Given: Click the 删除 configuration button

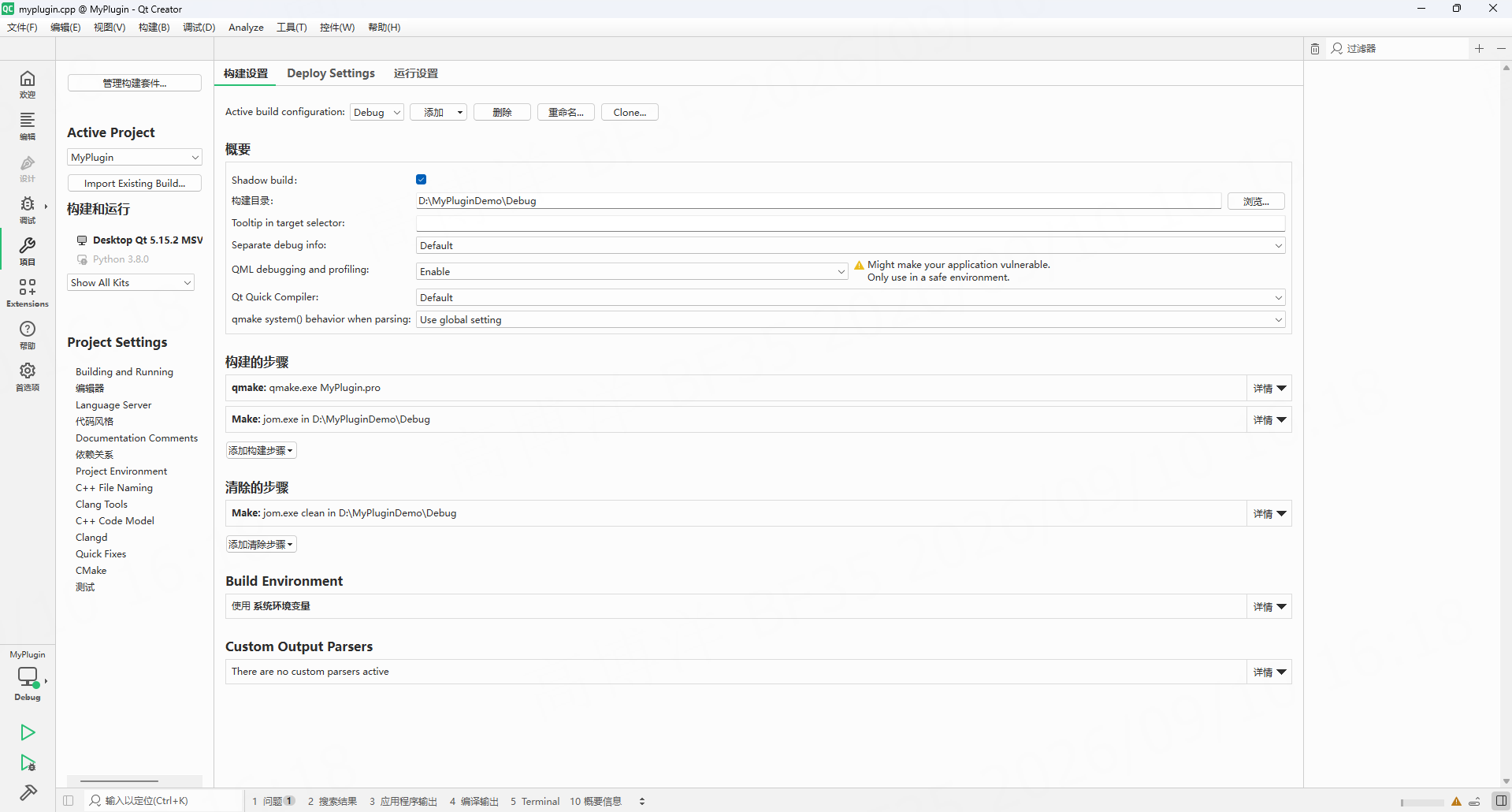Looking at the screenshot, I should point(502,112).
